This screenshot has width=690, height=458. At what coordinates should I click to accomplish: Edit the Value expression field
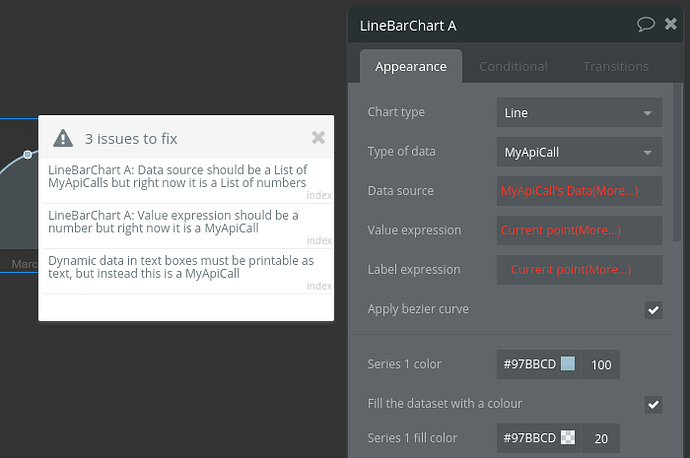coord(579,231)
